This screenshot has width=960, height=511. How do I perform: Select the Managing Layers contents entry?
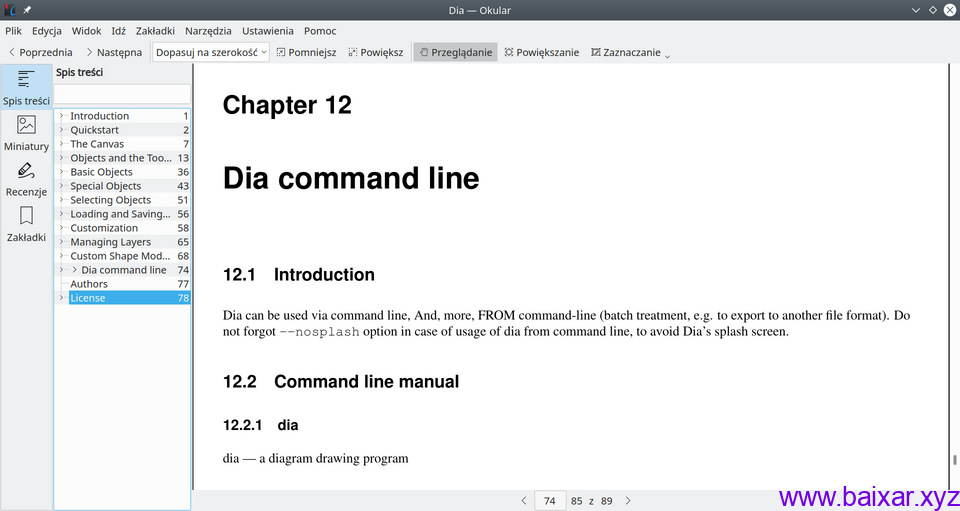click(x=110, y=242)
